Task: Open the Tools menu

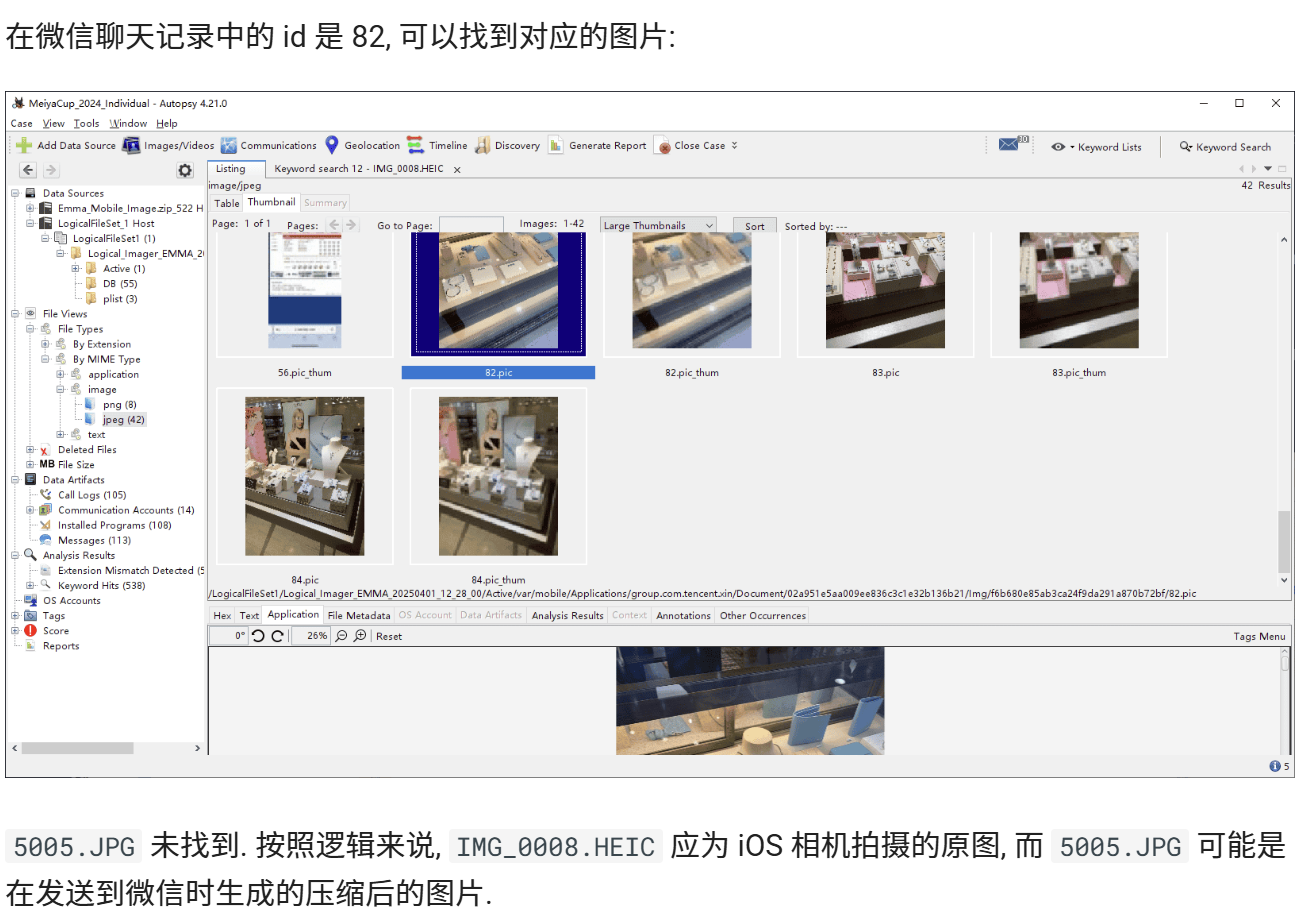Action: coord(86,123)
